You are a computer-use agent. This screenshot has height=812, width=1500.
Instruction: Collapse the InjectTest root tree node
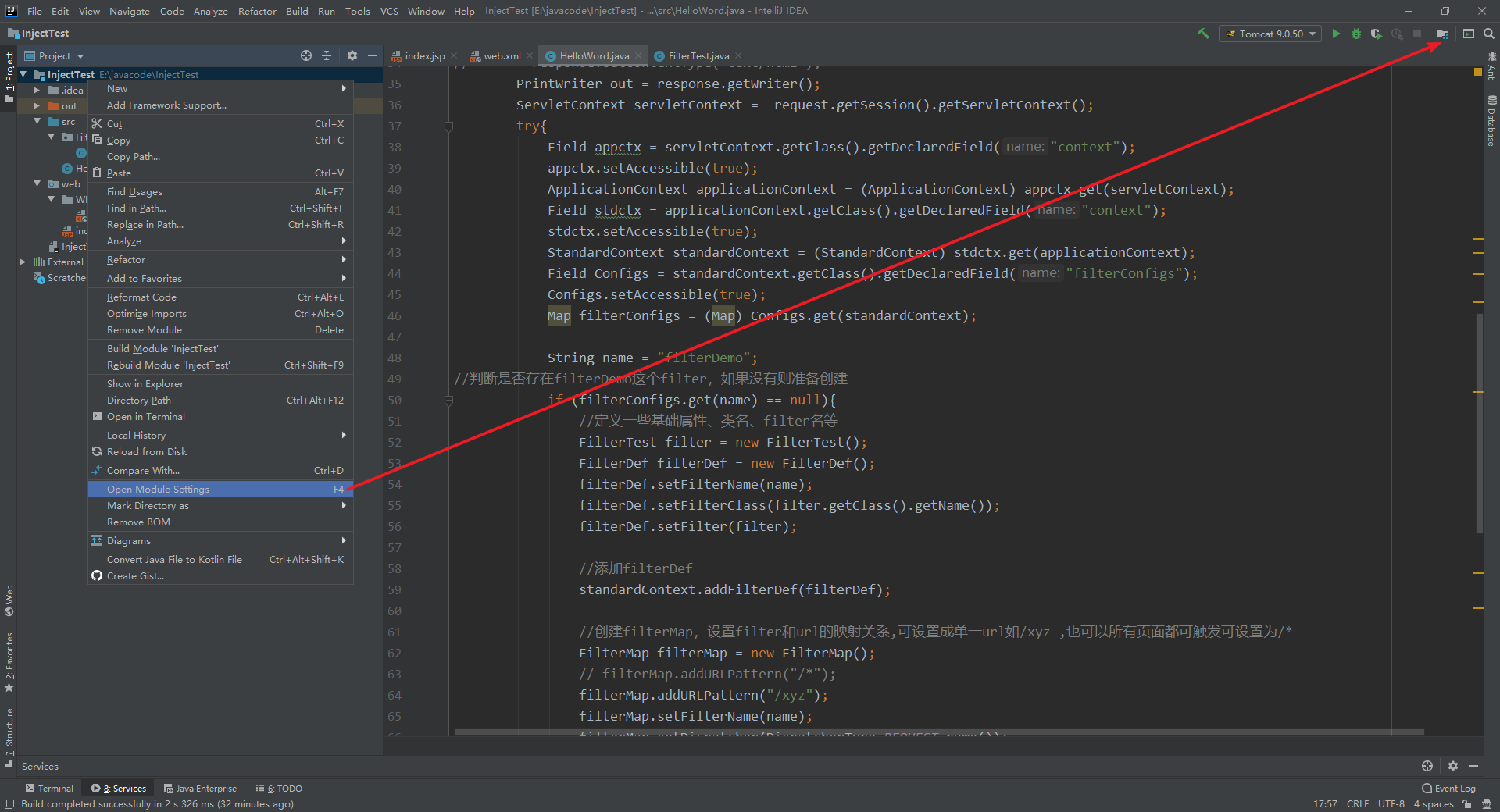pos(23,74)
